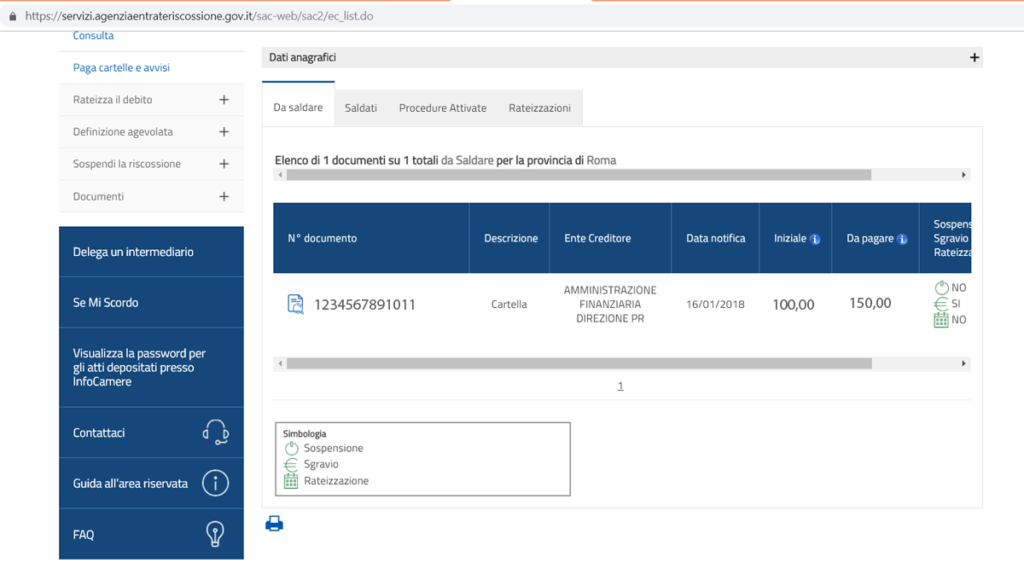Image resolution: width=1024 pixels, height=569 pixels.
Task: Click info icon beside Da pagare header
Action: pos(902,239)
